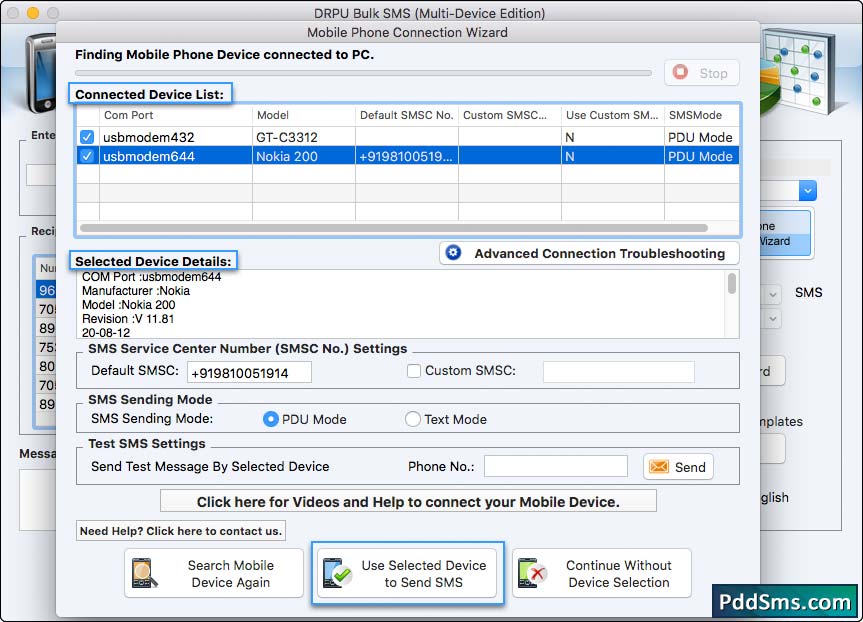
Task: Click the Wizard button in the background window
Action: point(785,233)
